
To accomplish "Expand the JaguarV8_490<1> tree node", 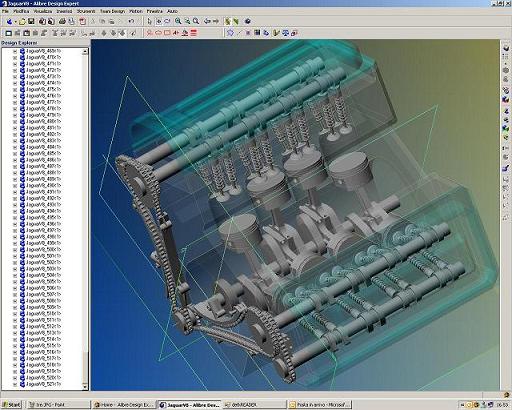I will tap(15, 186).
